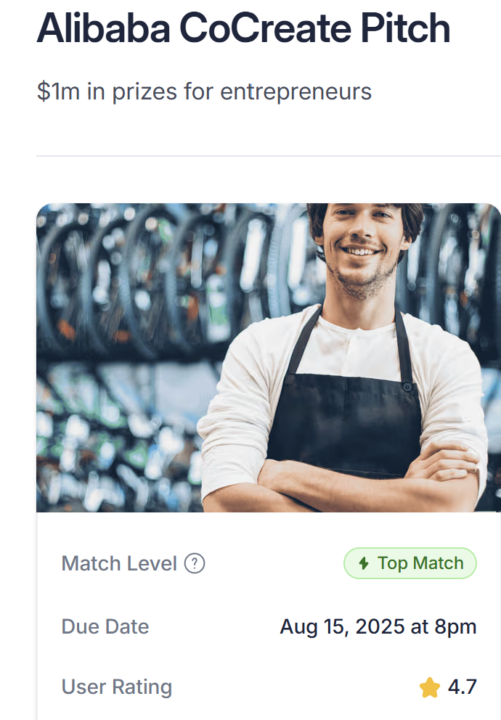Click the lightning bolt icon in Top Match badge
501x720 pixels.
pos(364,563)
